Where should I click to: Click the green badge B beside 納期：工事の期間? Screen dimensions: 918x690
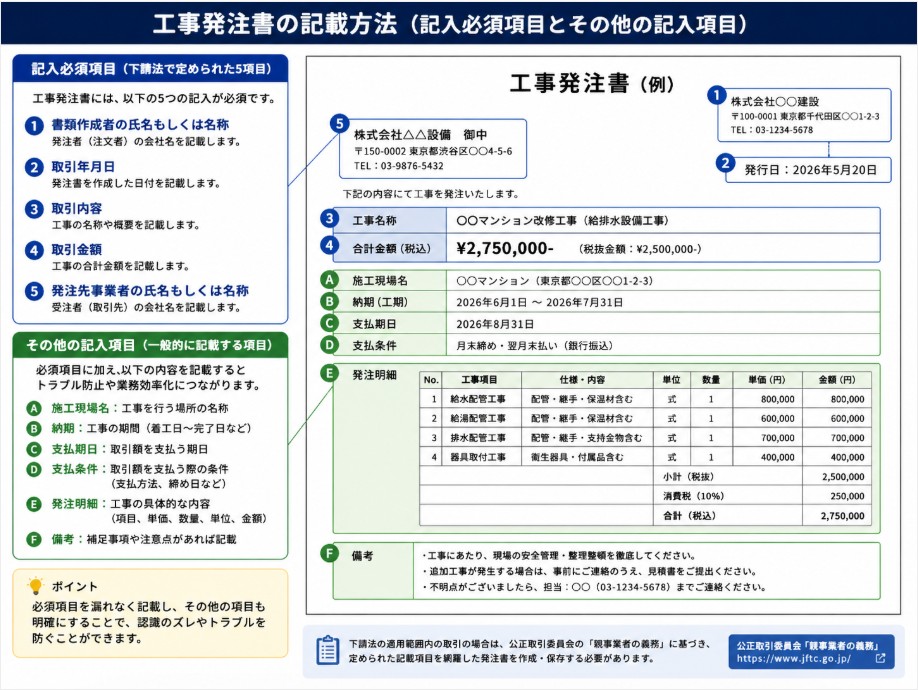pos(34,428)
